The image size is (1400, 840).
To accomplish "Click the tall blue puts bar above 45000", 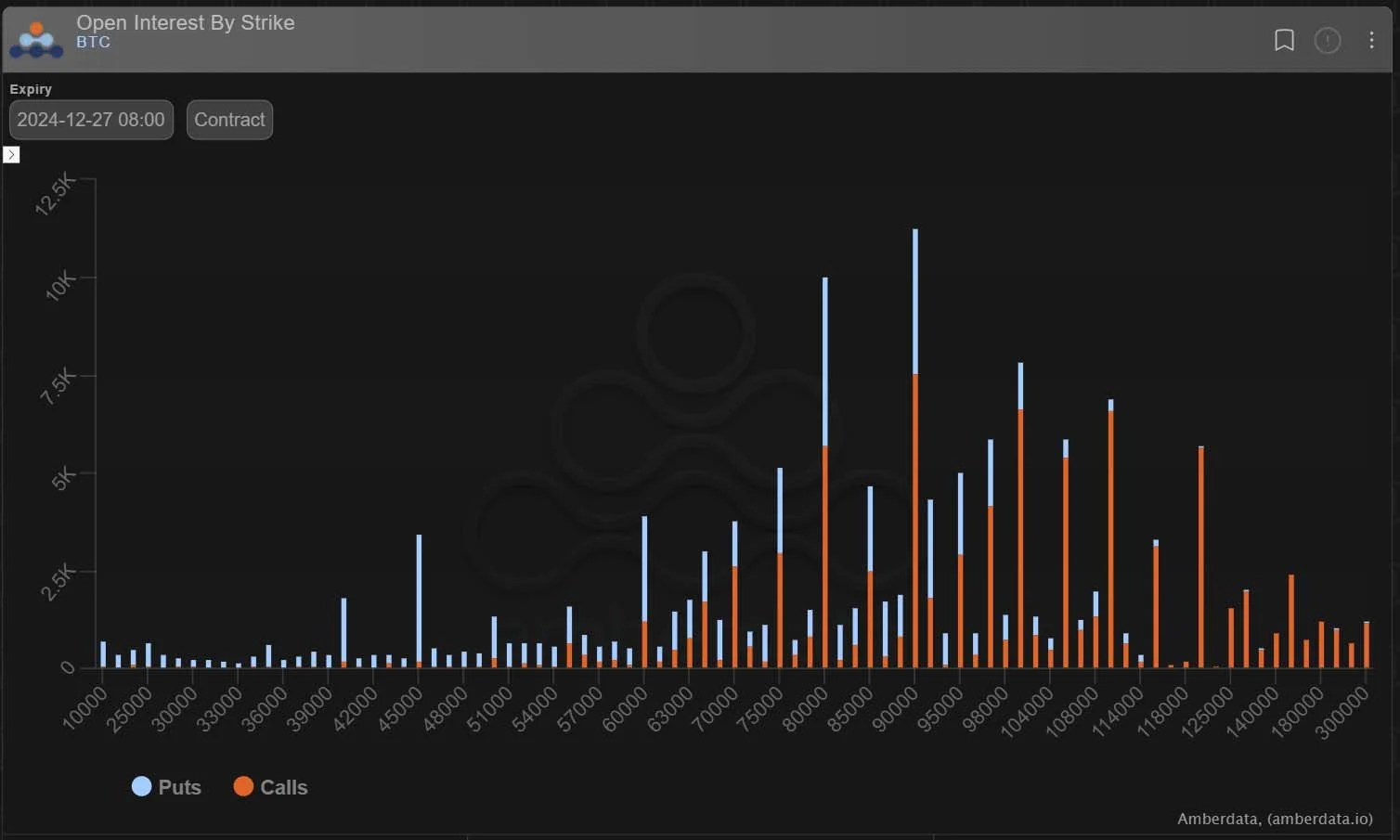I will (x=419, y=599).
